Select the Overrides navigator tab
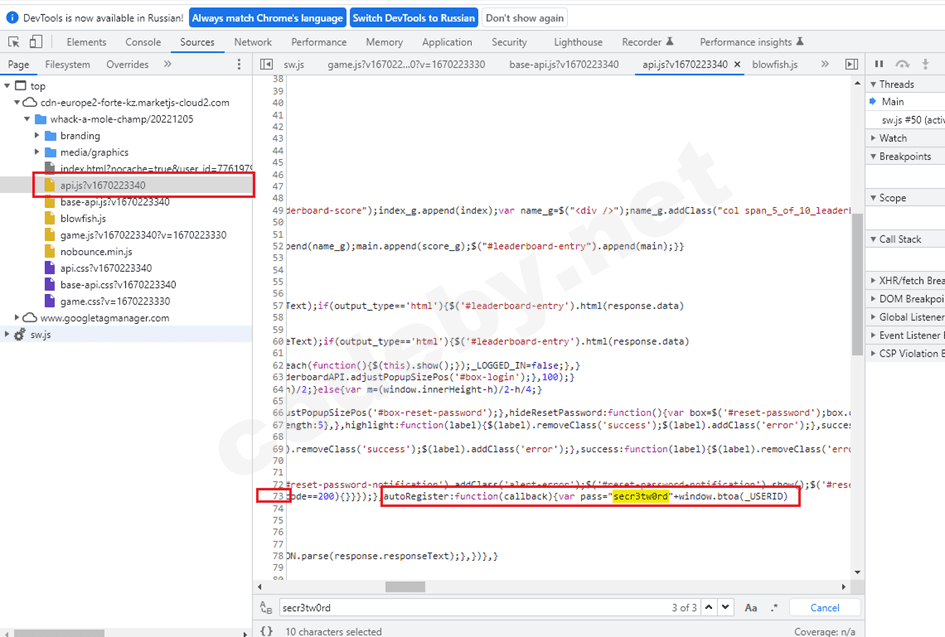This screenshot has width=945, height=637. (x=127, y=64)
